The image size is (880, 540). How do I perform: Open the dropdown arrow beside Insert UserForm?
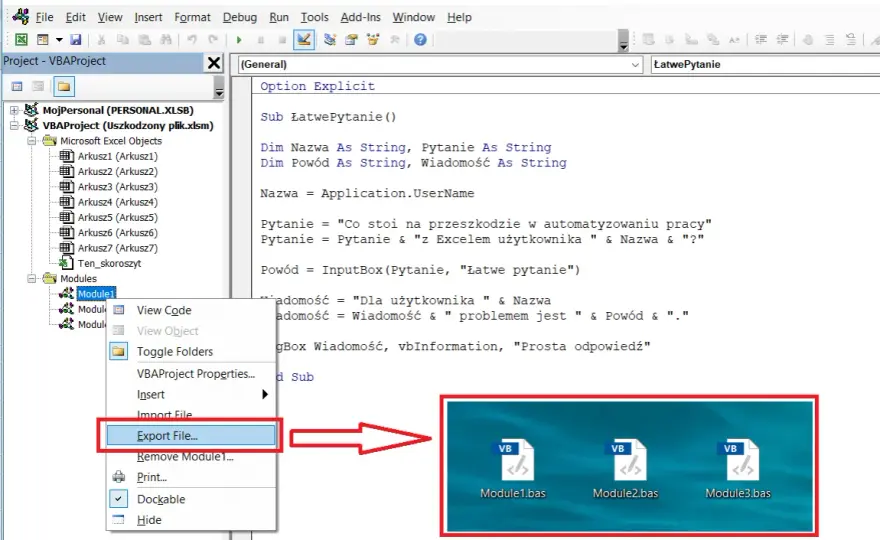[x=58, y=39]
